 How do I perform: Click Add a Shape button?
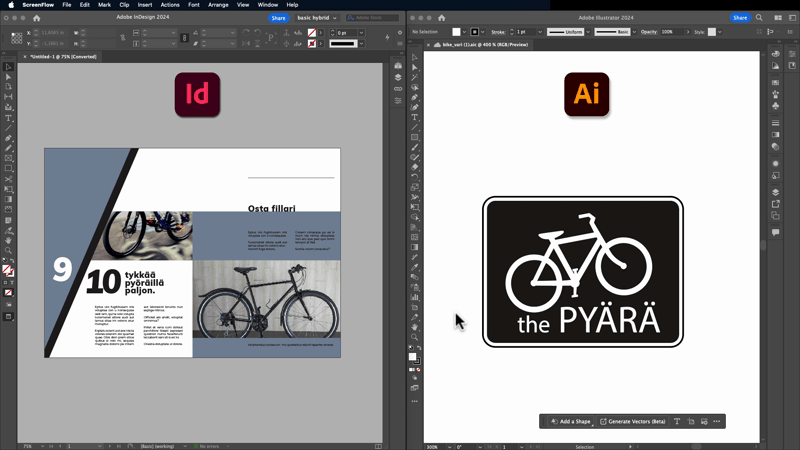[x=571, y=421]
